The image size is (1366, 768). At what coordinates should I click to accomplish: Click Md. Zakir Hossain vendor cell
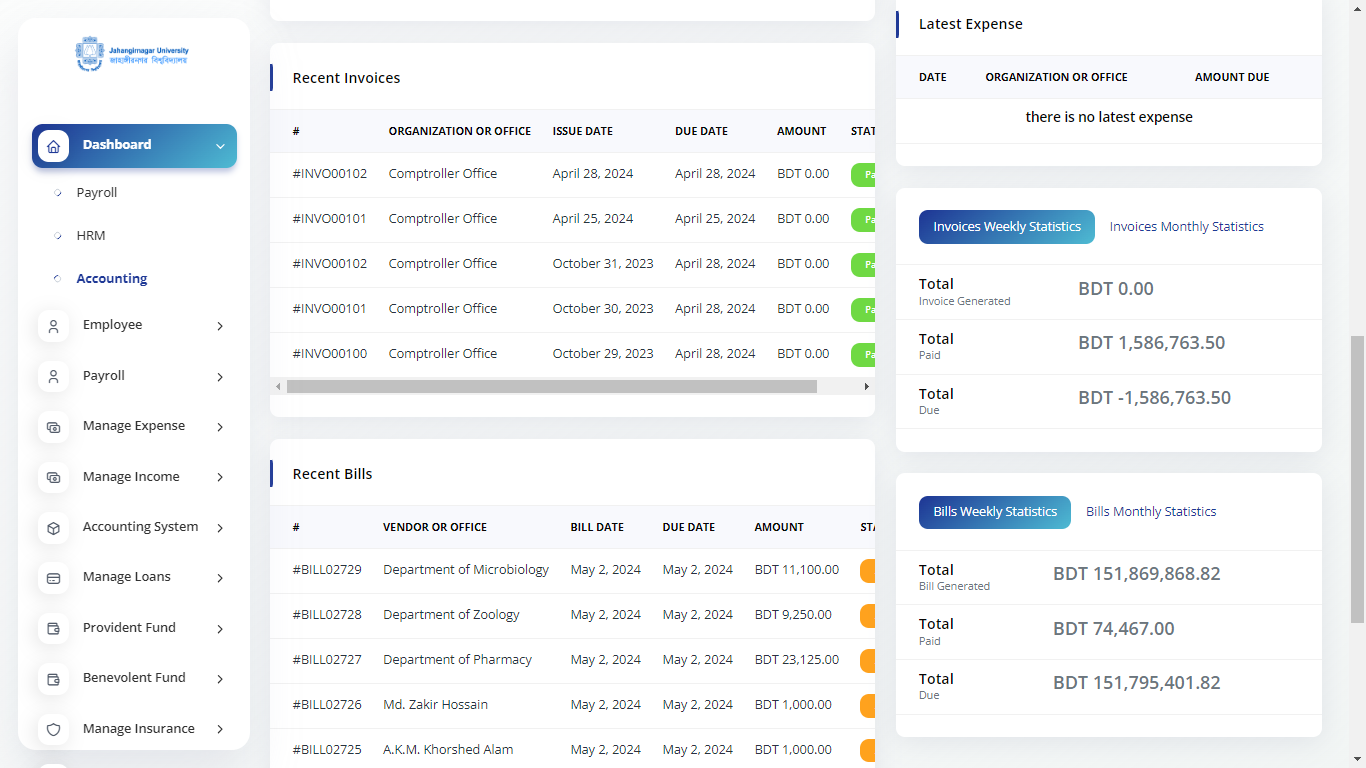[435, 705]
